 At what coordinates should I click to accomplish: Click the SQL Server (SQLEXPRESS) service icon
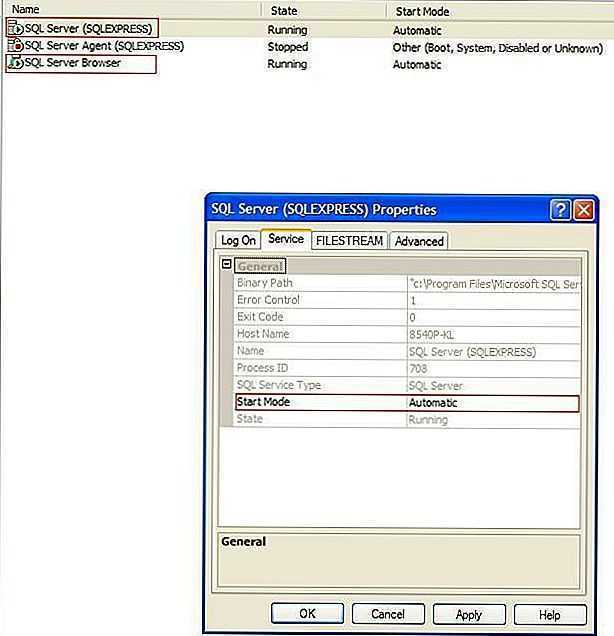(15, 30)
